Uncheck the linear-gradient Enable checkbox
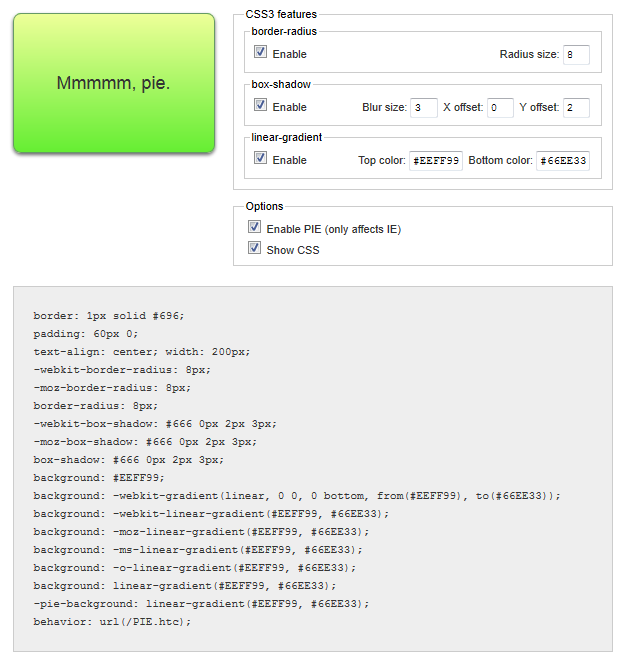 click(260, 159)
